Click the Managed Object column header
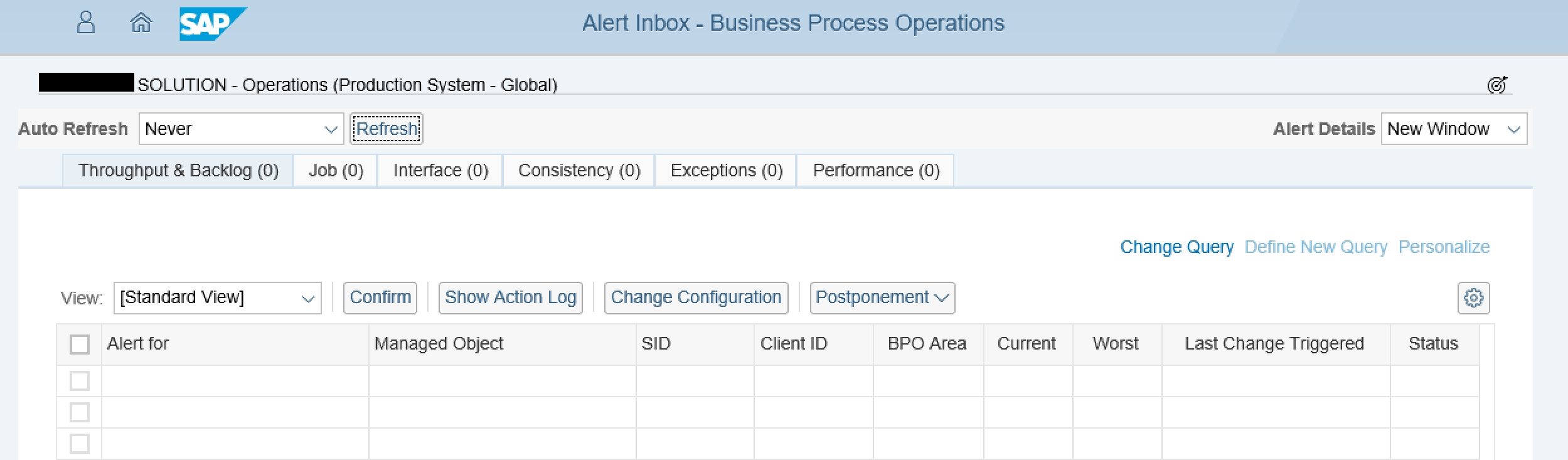Viewport: 1568px width, 460px height. (x=503, y=344)
